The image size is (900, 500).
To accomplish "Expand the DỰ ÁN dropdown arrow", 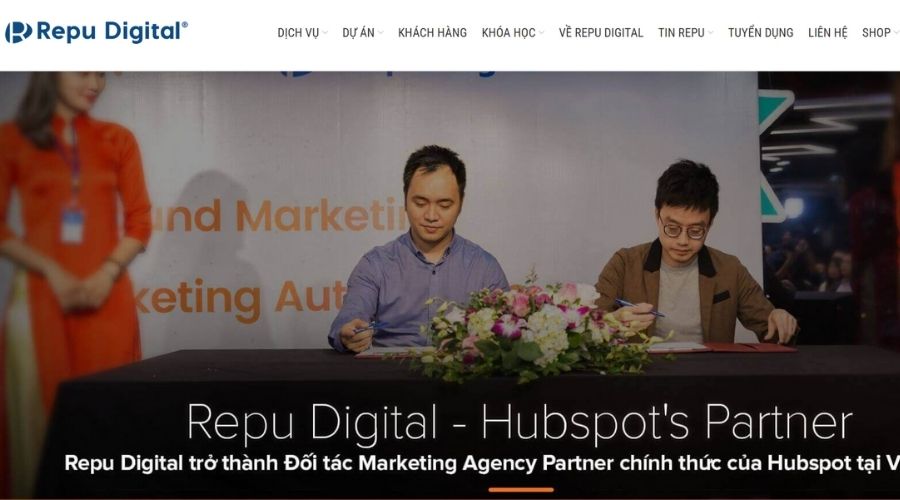I will point(381,33).
